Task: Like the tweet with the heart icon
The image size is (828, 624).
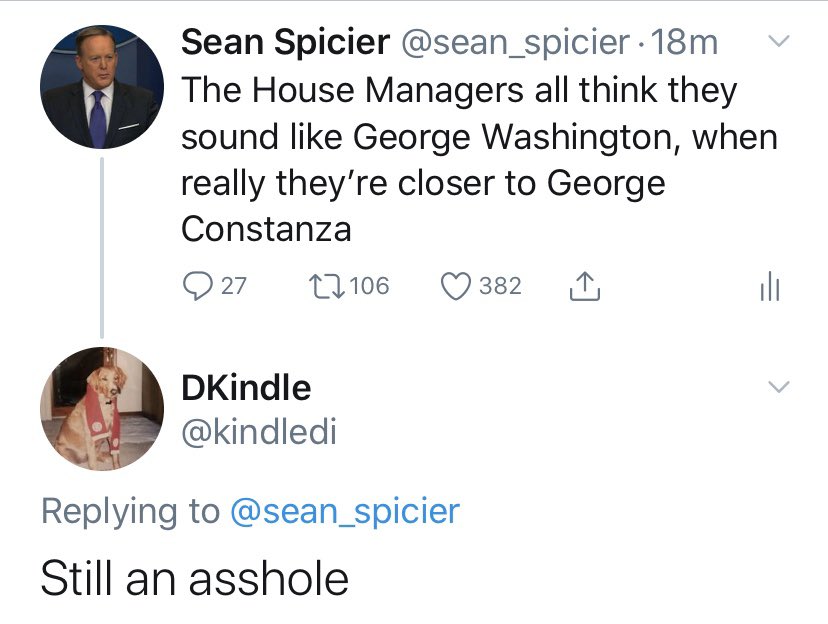Action: tap(456, 286)
